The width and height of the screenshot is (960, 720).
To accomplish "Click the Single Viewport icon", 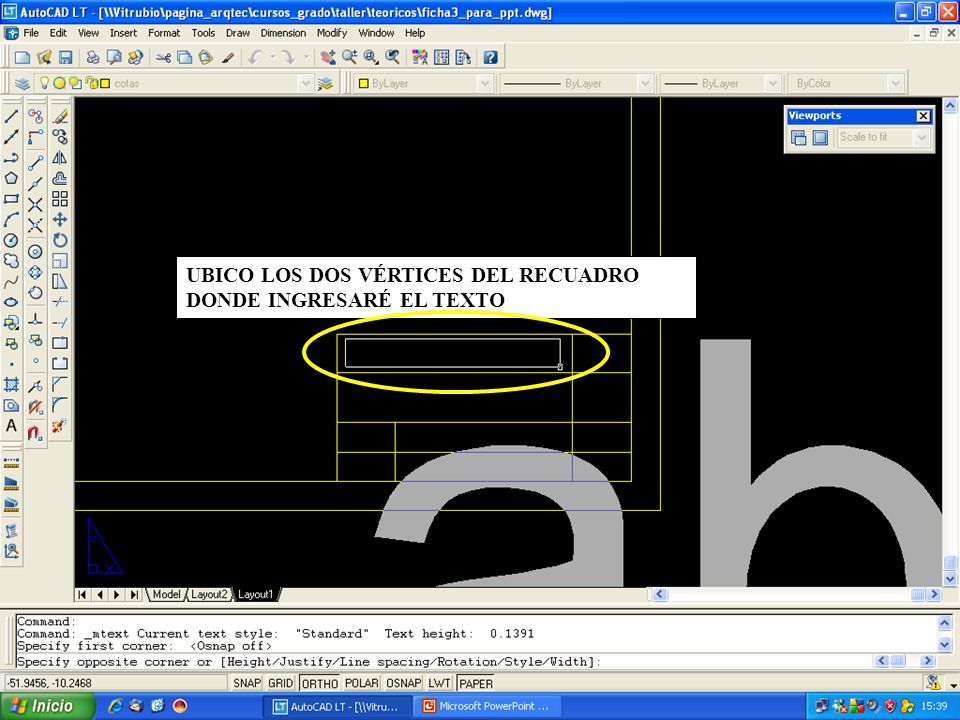I will coord(820,138).
